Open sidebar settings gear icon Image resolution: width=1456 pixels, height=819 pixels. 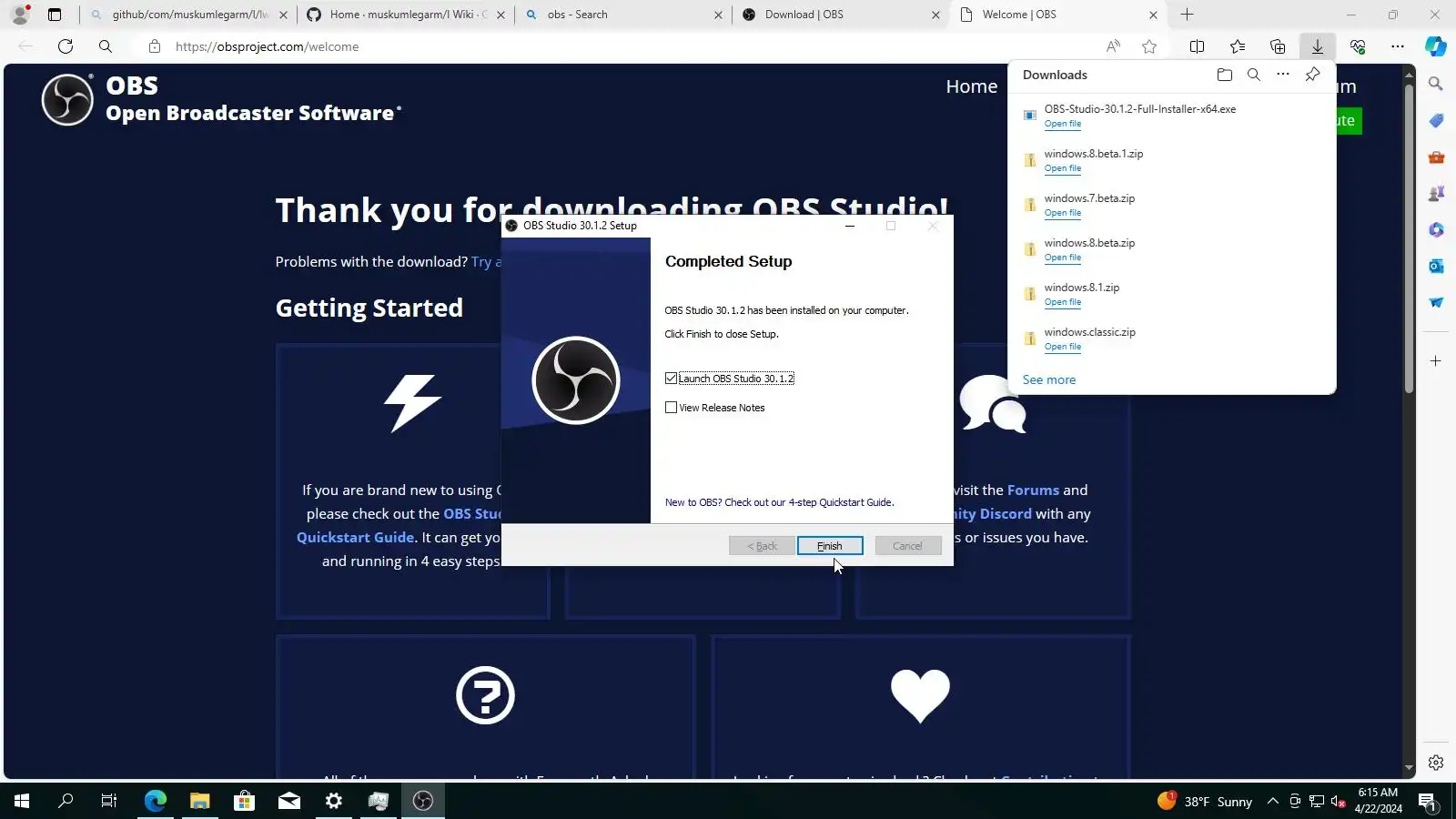pos(1436,763)
